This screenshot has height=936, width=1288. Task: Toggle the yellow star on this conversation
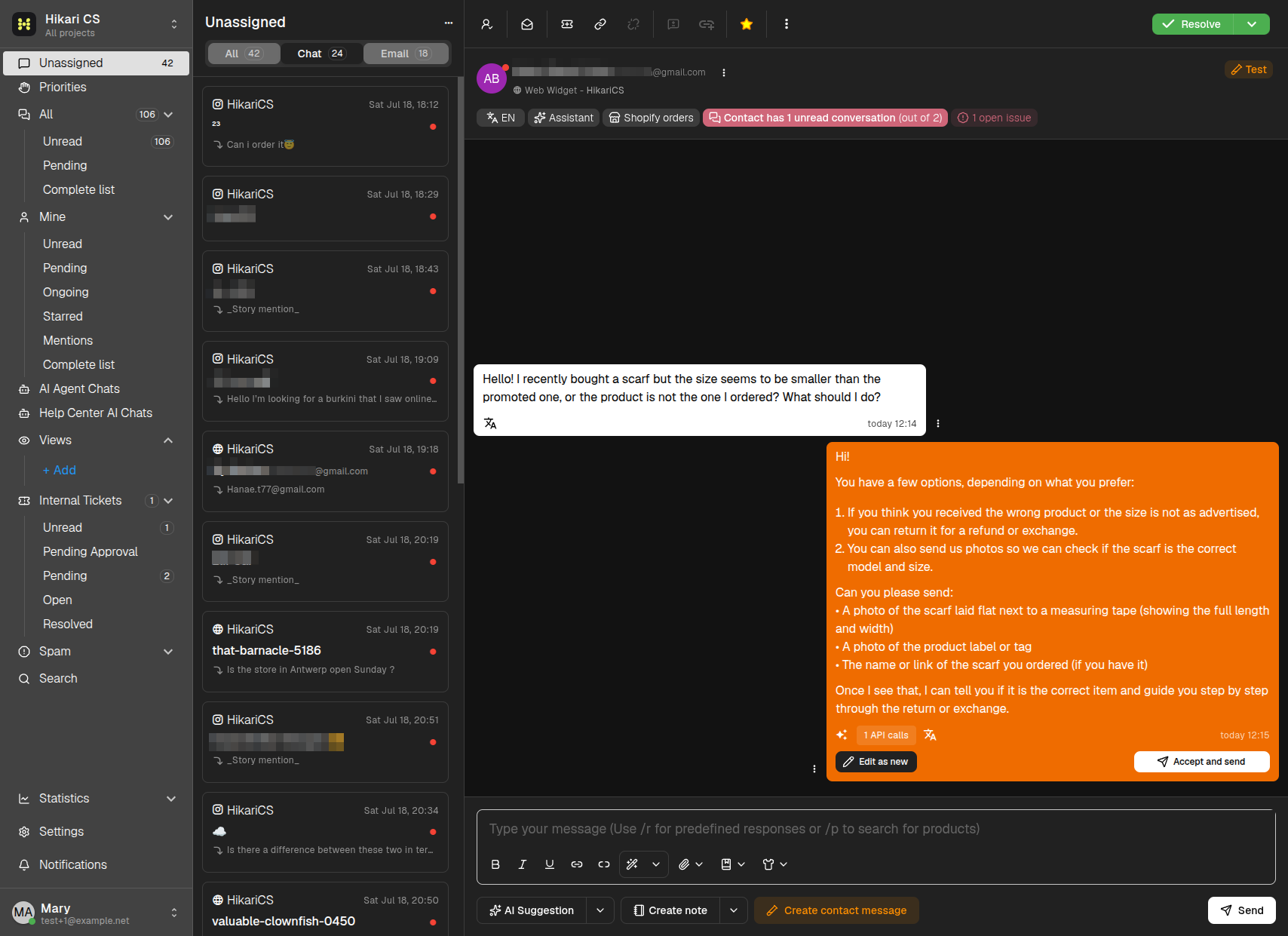747,24
